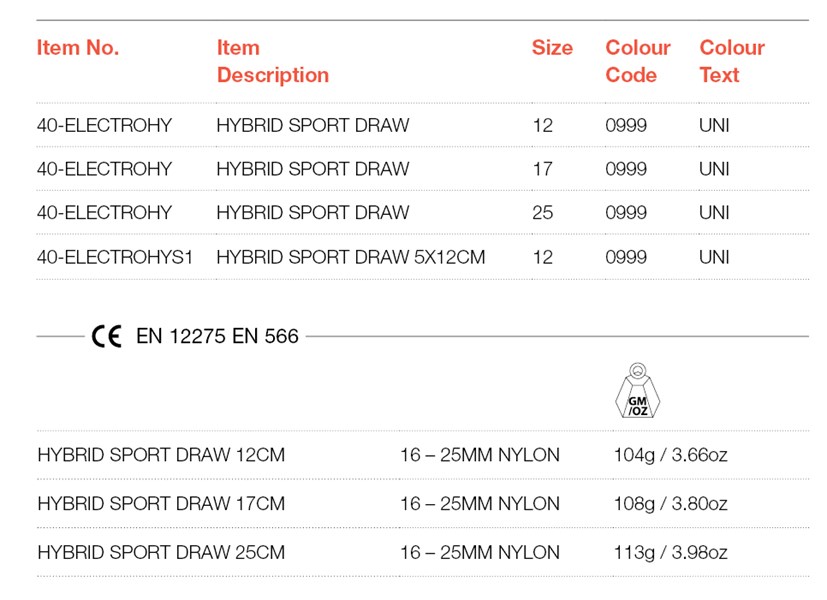This screenshot has height=600, width=827.
Task: Click the Colour Text column header
Action: point(732,61)
